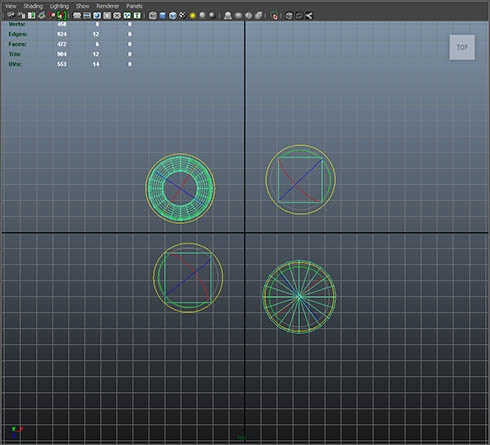490x445 pixels.
Task: Click the select camera icon
Action: coord(11,15)
